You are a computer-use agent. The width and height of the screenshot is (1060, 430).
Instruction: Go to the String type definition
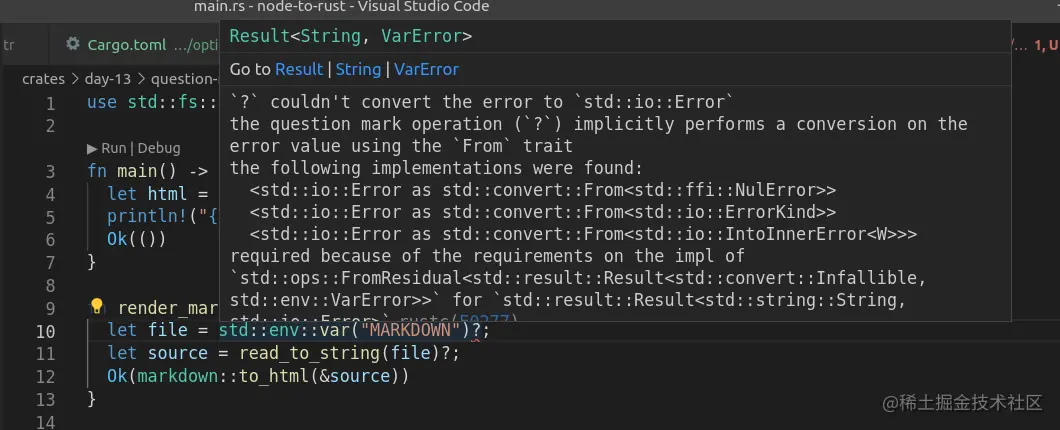point(358,69)
